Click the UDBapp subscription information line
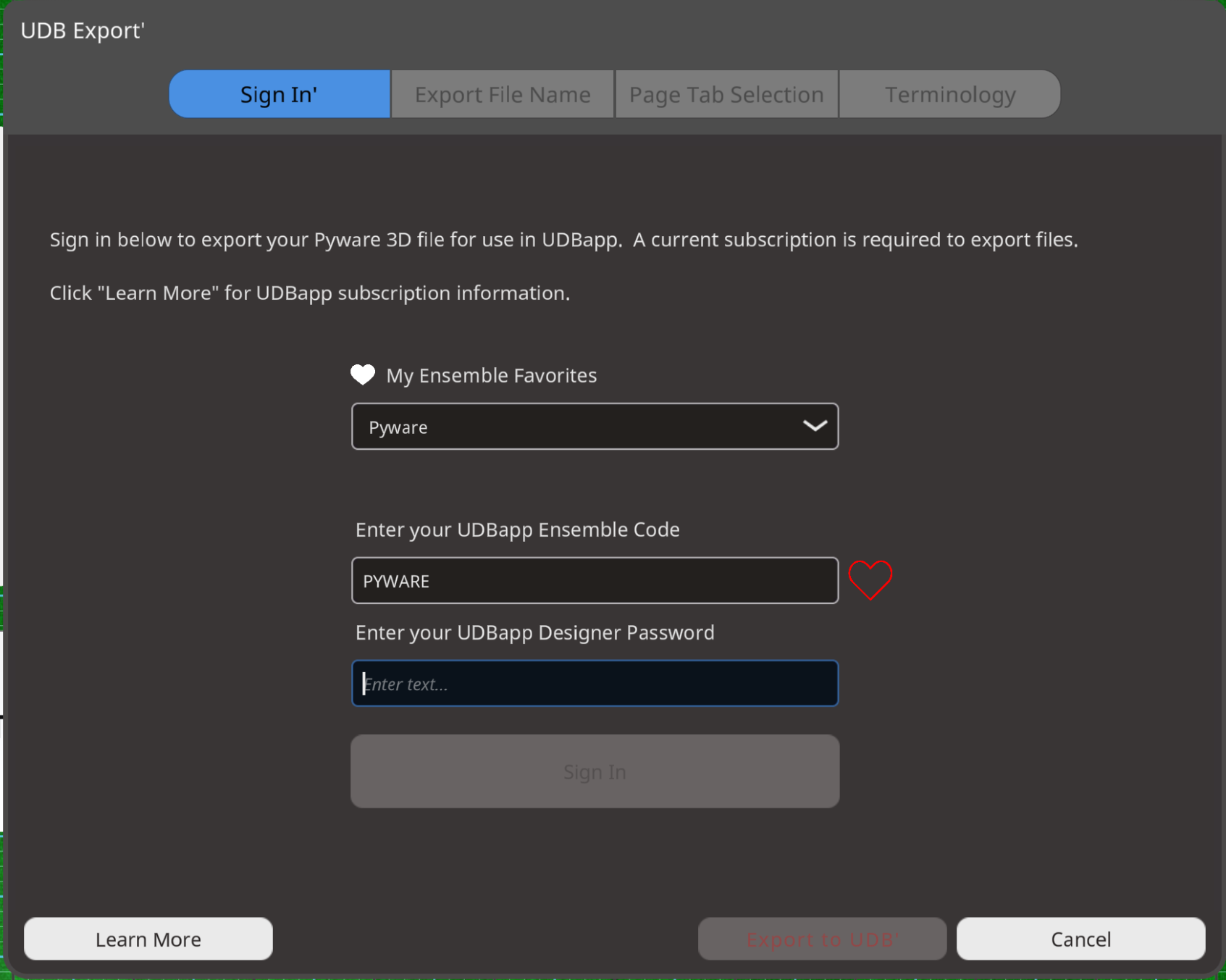1226x980 pixels. tap(310, 293)
